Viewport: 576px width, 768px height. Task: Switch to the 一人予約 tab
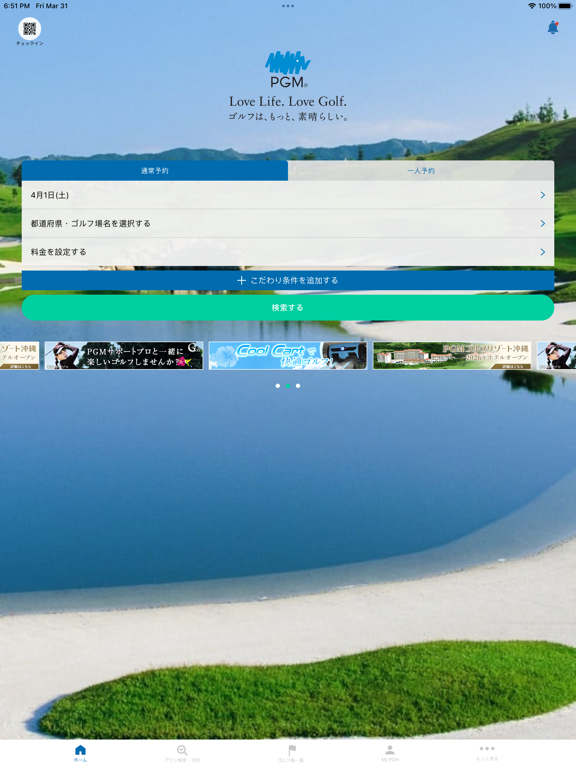tap(421, 170)
